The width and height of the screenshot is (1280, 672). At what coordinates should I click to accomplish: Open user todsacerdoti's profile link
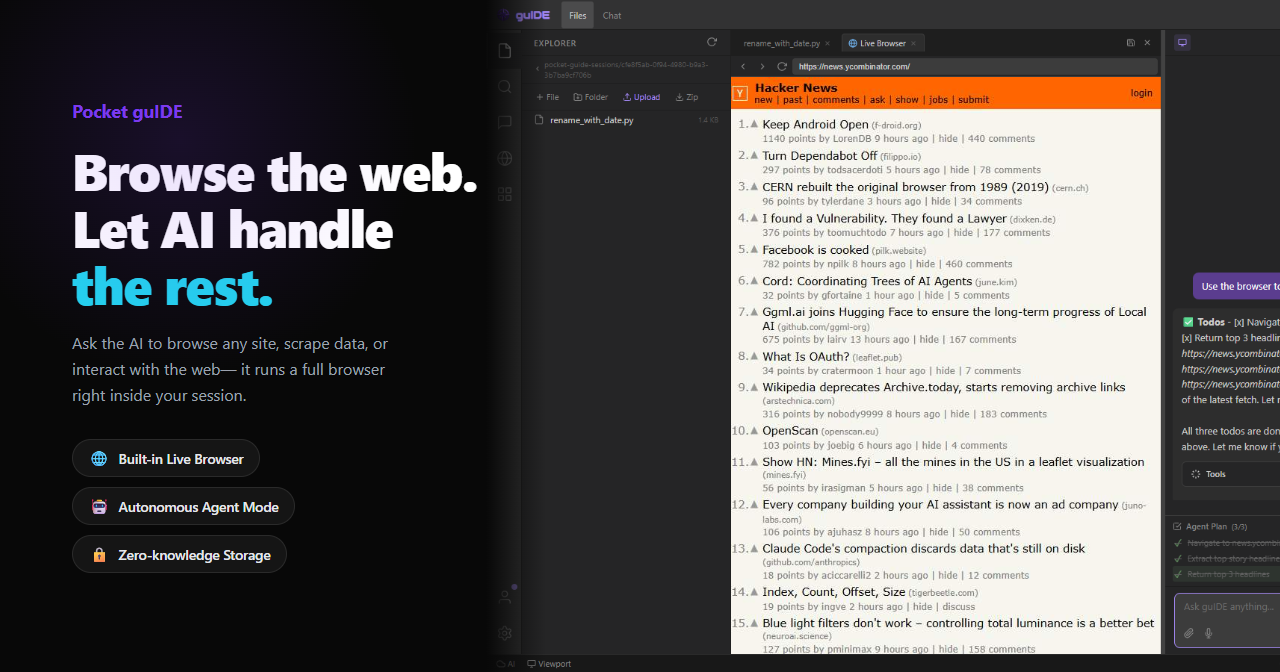855,170
